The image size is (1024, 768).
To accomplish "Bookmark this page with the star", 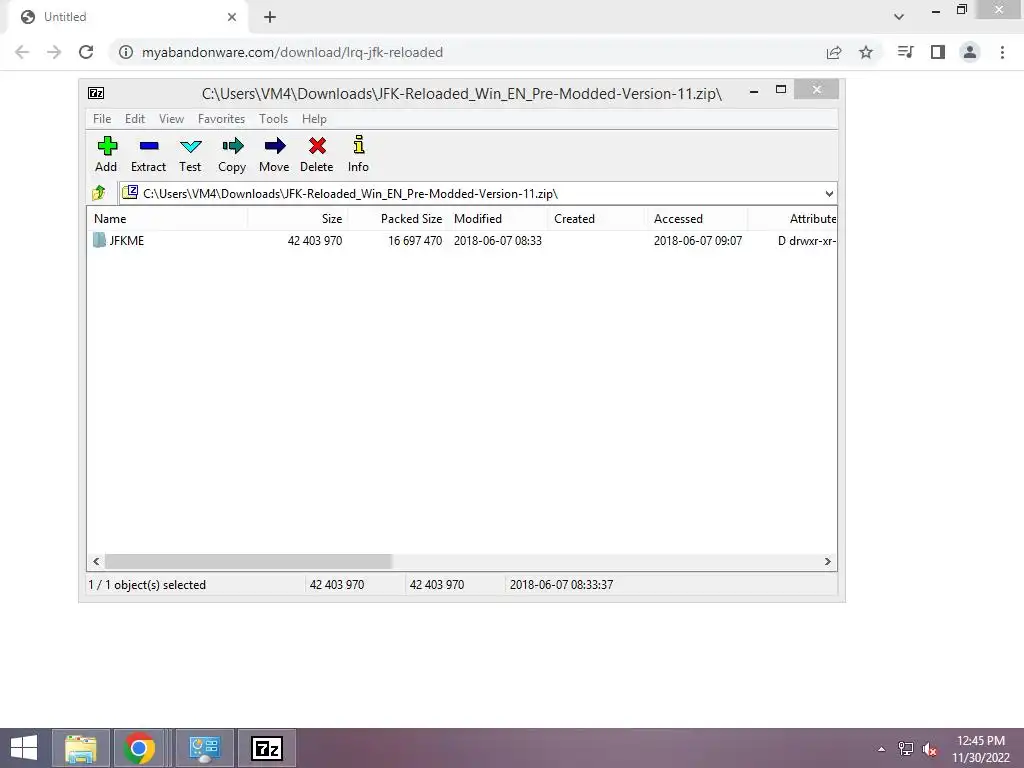I will [866, 52].
